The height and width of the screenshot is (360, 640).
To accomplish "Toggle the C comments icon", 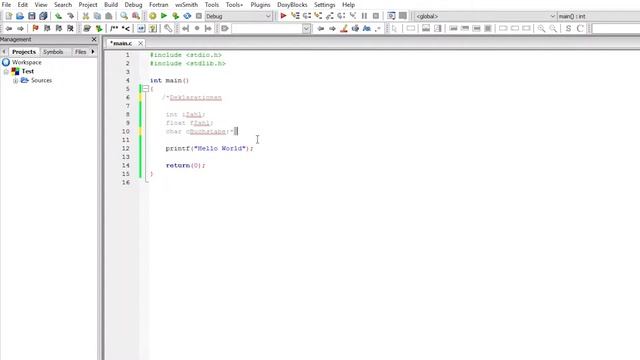I will coord(580,28).
